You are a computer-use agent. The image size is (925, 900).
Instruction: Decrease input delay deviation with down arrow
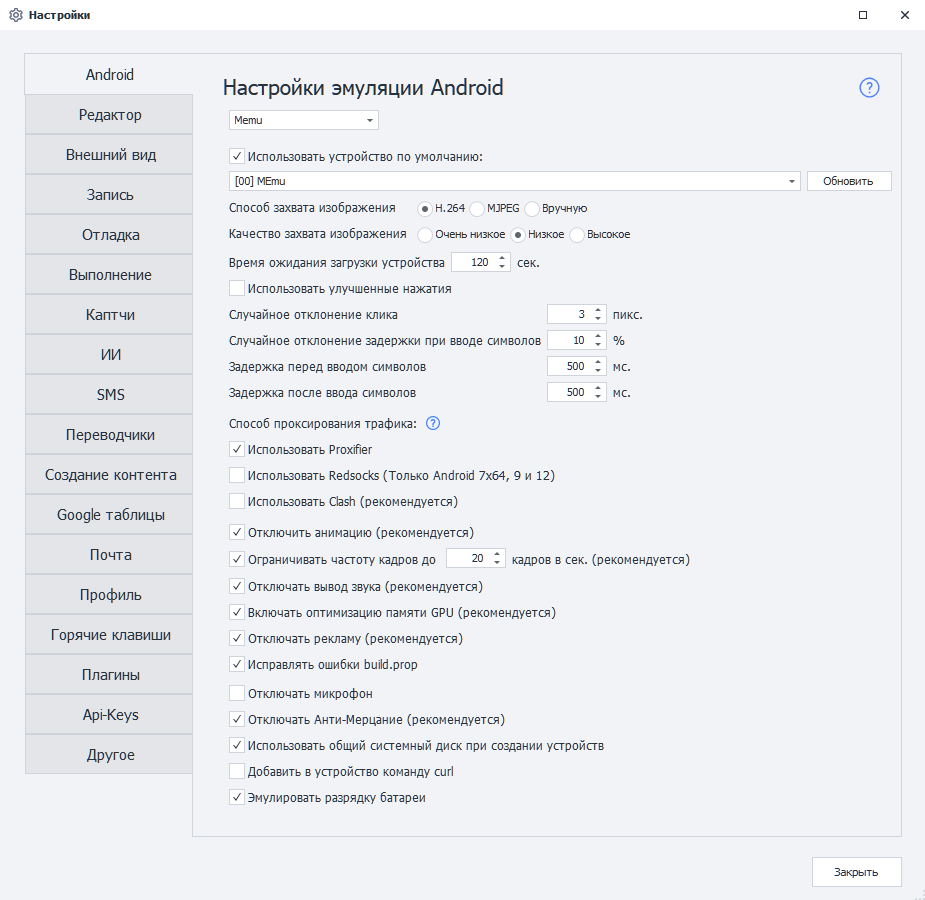[x=598, y=345]
